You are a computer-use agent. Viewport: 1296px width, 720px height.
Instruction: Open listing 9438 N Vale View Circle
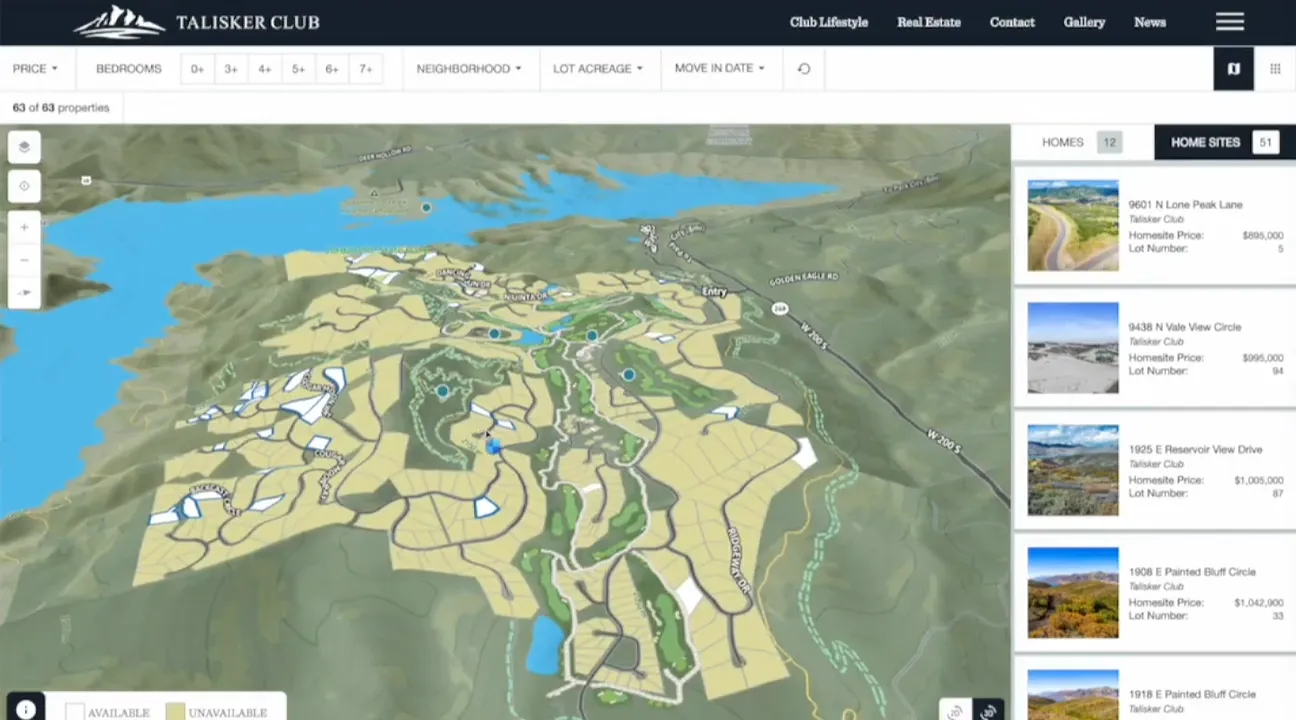coord(1155,348)
